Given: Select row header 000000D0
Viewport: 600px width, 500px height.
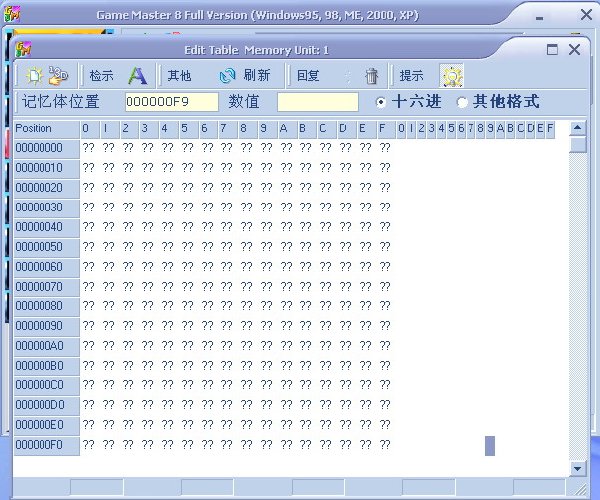Looking at the screenshot, I should click(47, 405).
